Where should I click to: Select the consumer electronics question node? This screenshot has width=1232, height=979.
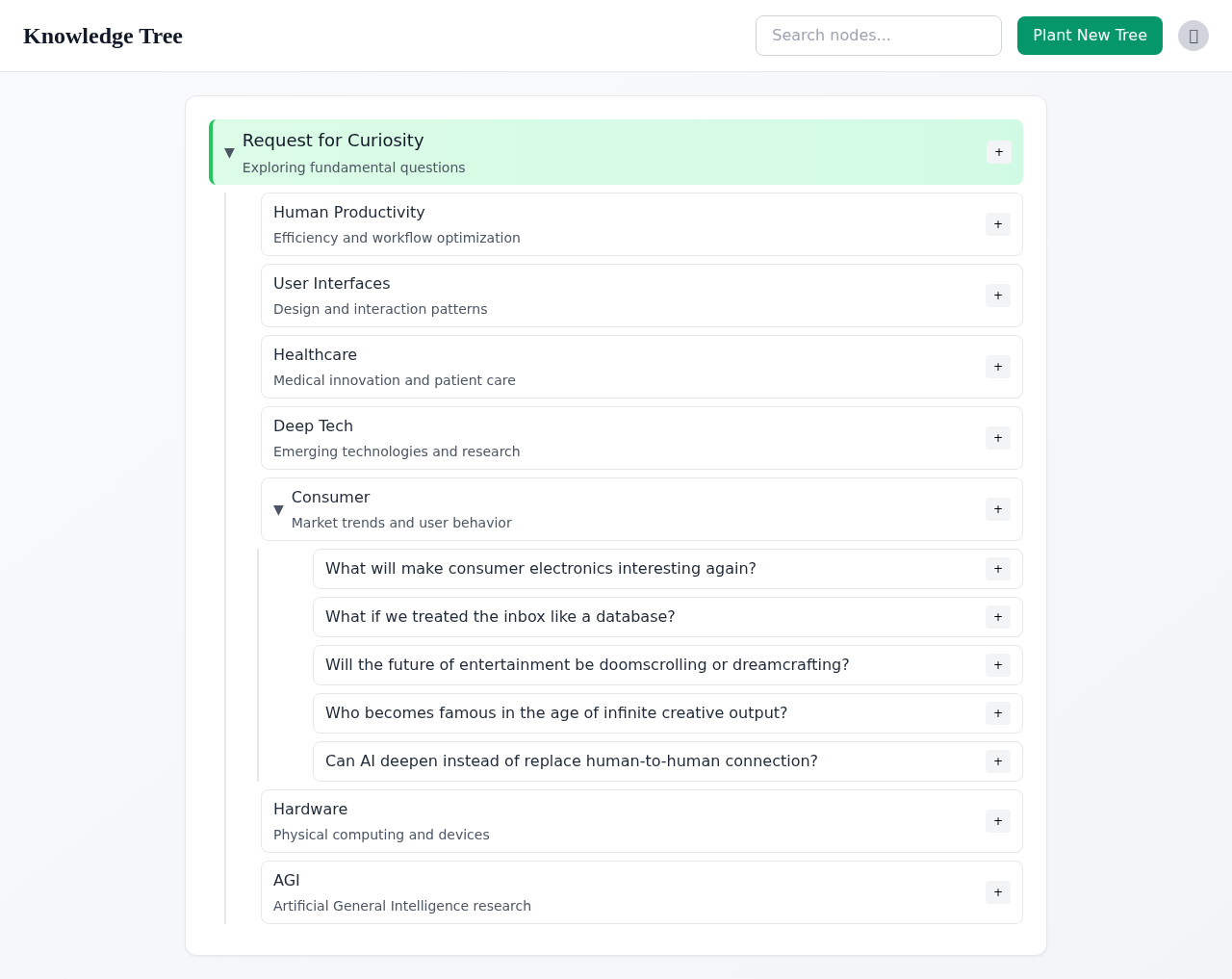(540, 568)
